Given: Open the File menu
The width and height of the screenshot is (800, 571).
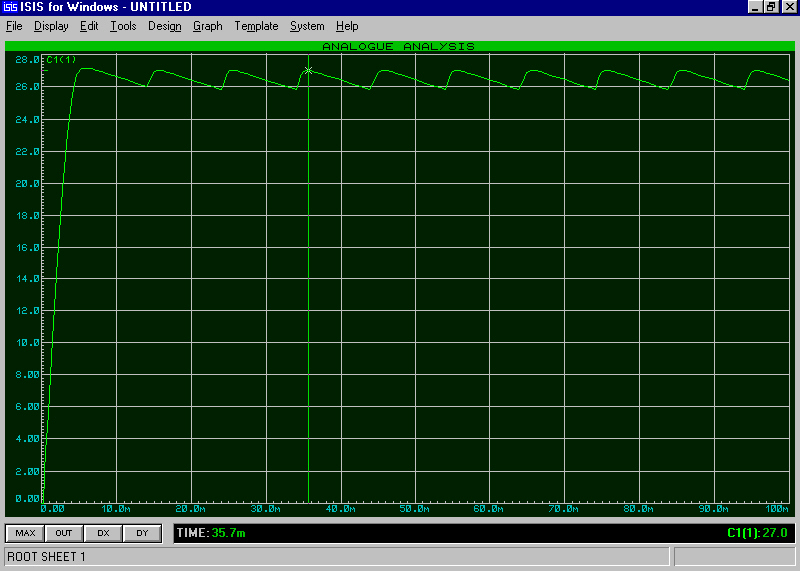Looking at the screenshot, I should 14,26.
